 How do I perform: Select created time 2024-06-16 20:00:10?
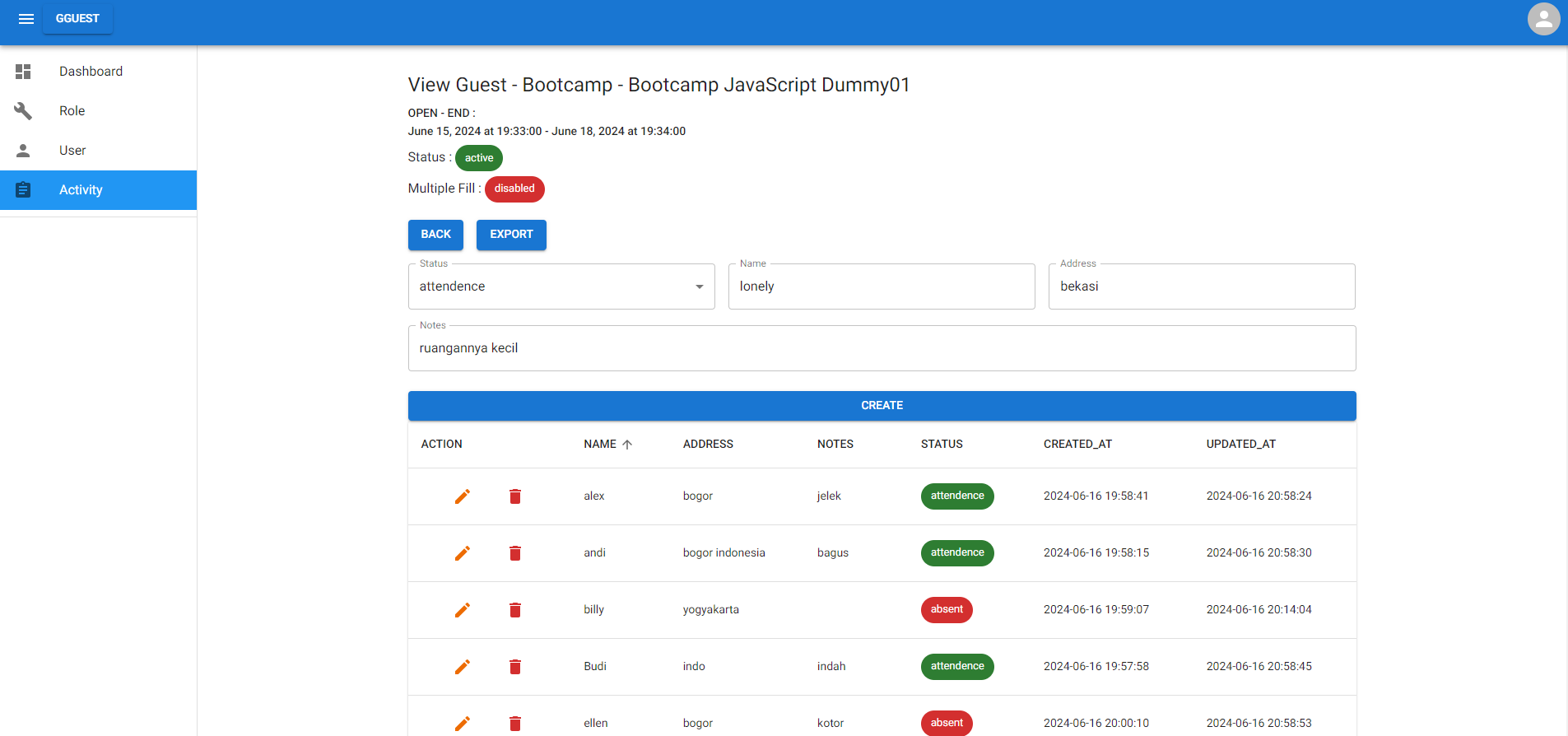pyautogui.click(x=1096, y=724)
